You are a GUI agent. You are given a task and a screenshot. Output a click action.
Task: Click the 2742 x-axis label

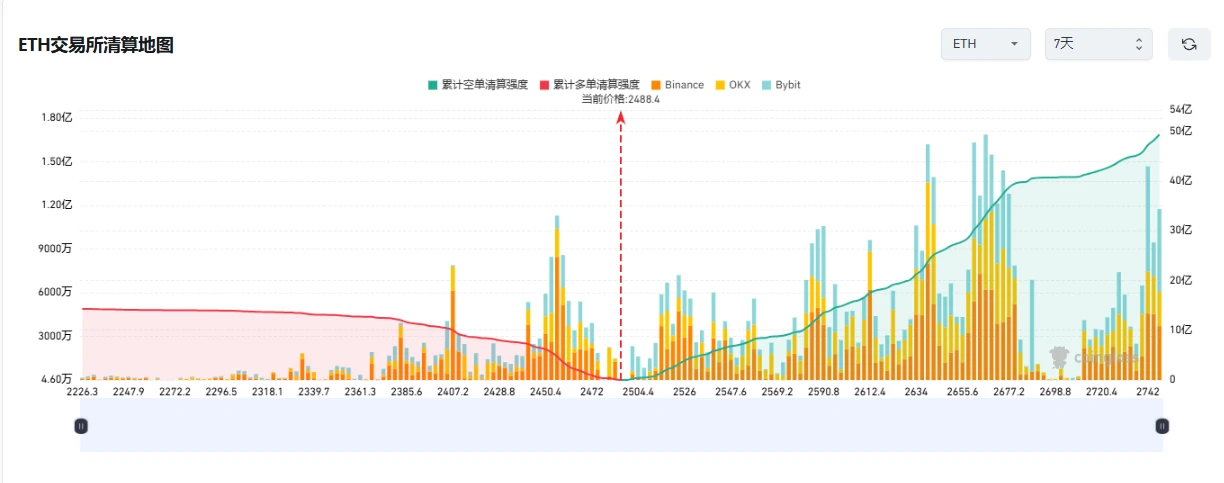coord(1147,392)
